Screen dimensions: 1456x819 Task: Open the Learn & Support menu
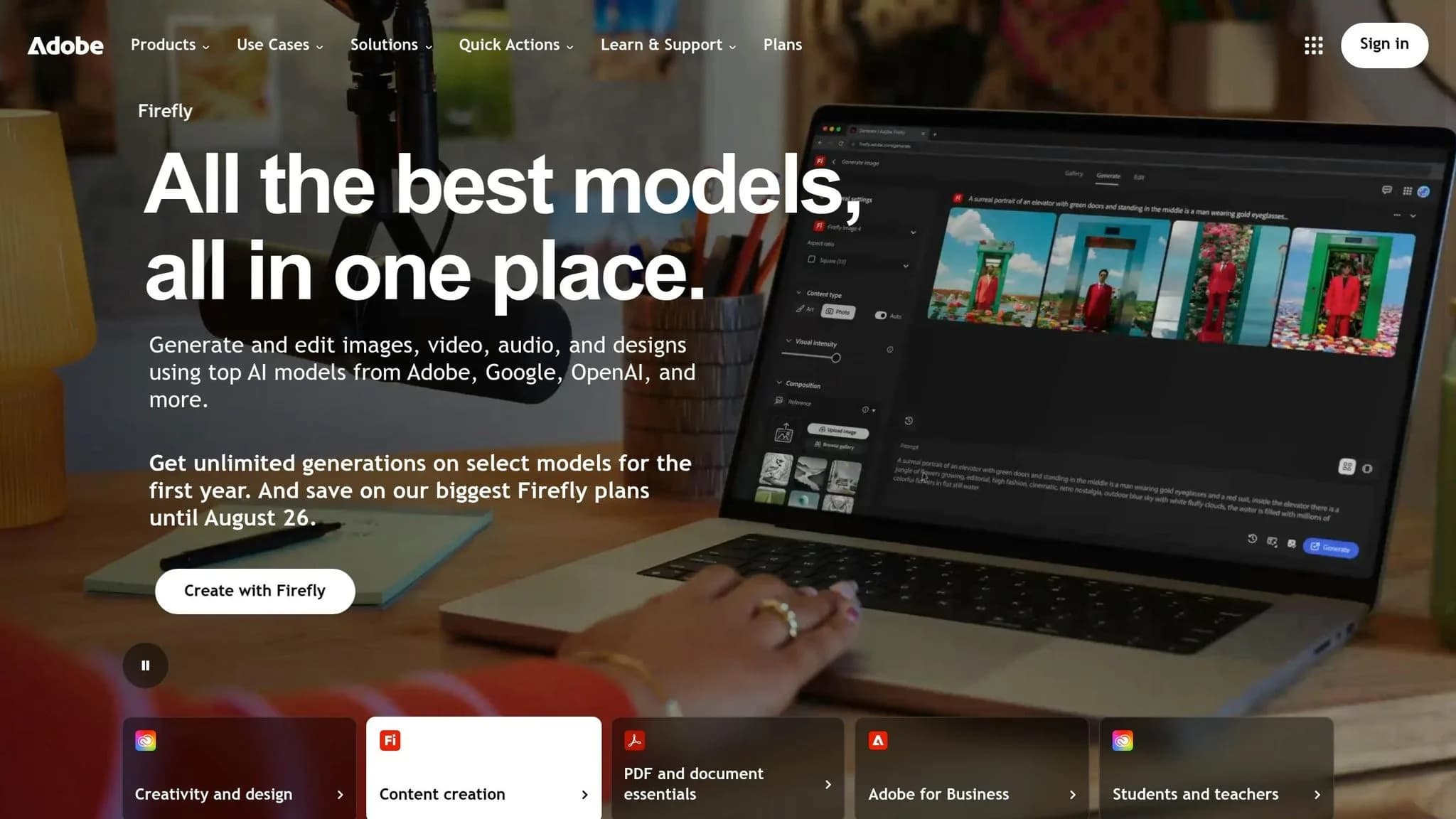tap(668, 45)
